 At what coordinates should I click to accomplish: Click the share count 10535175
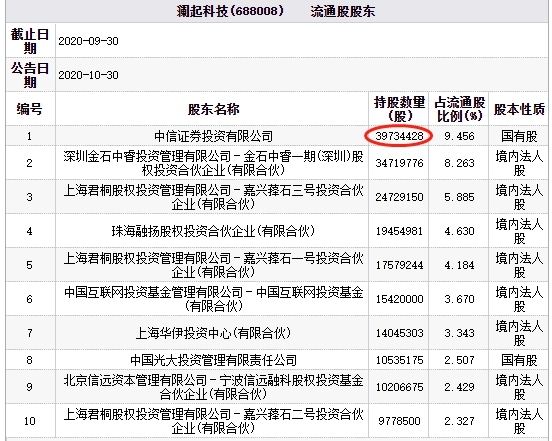399,360
